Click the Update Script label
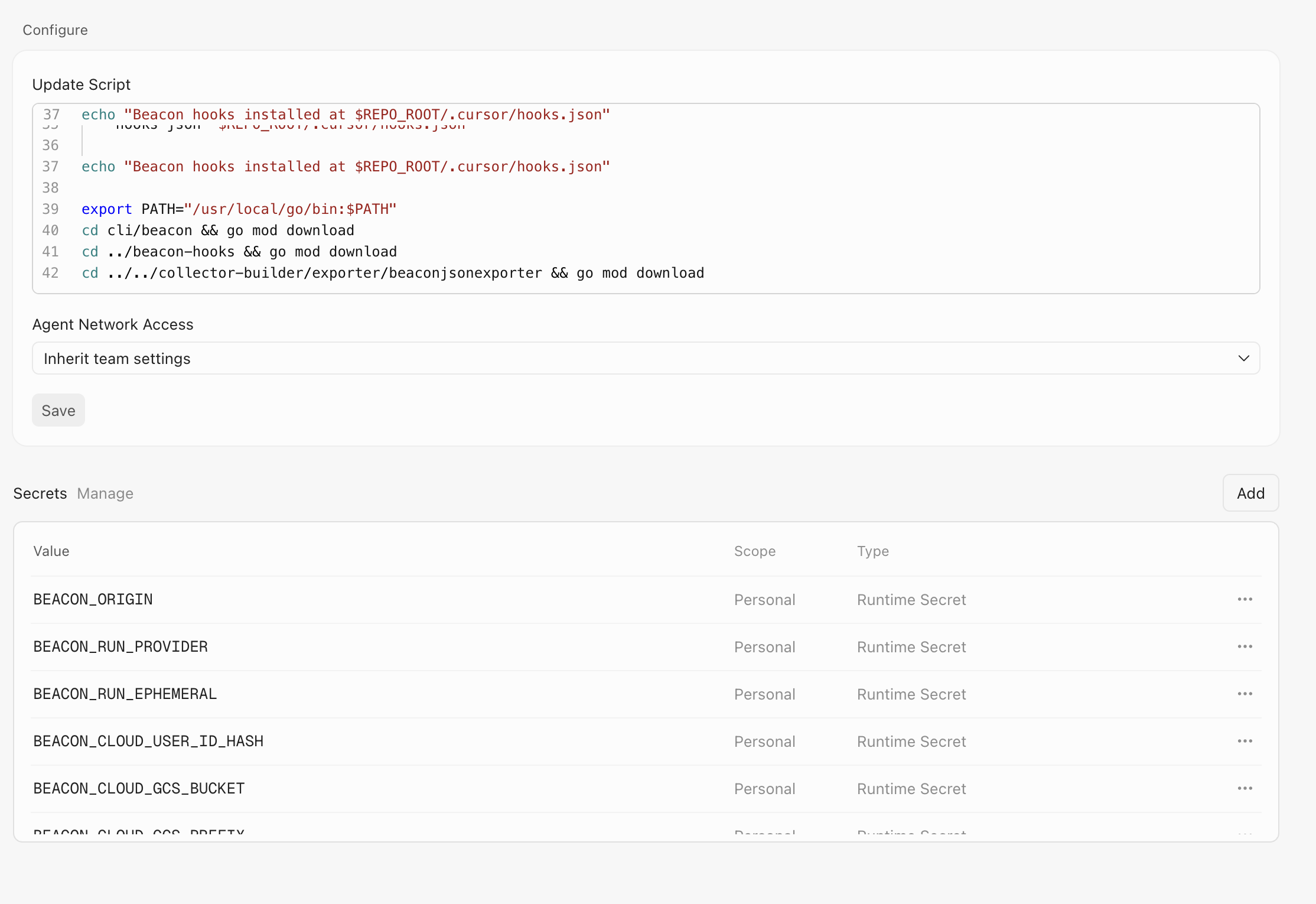 click(x=82, y=84)
